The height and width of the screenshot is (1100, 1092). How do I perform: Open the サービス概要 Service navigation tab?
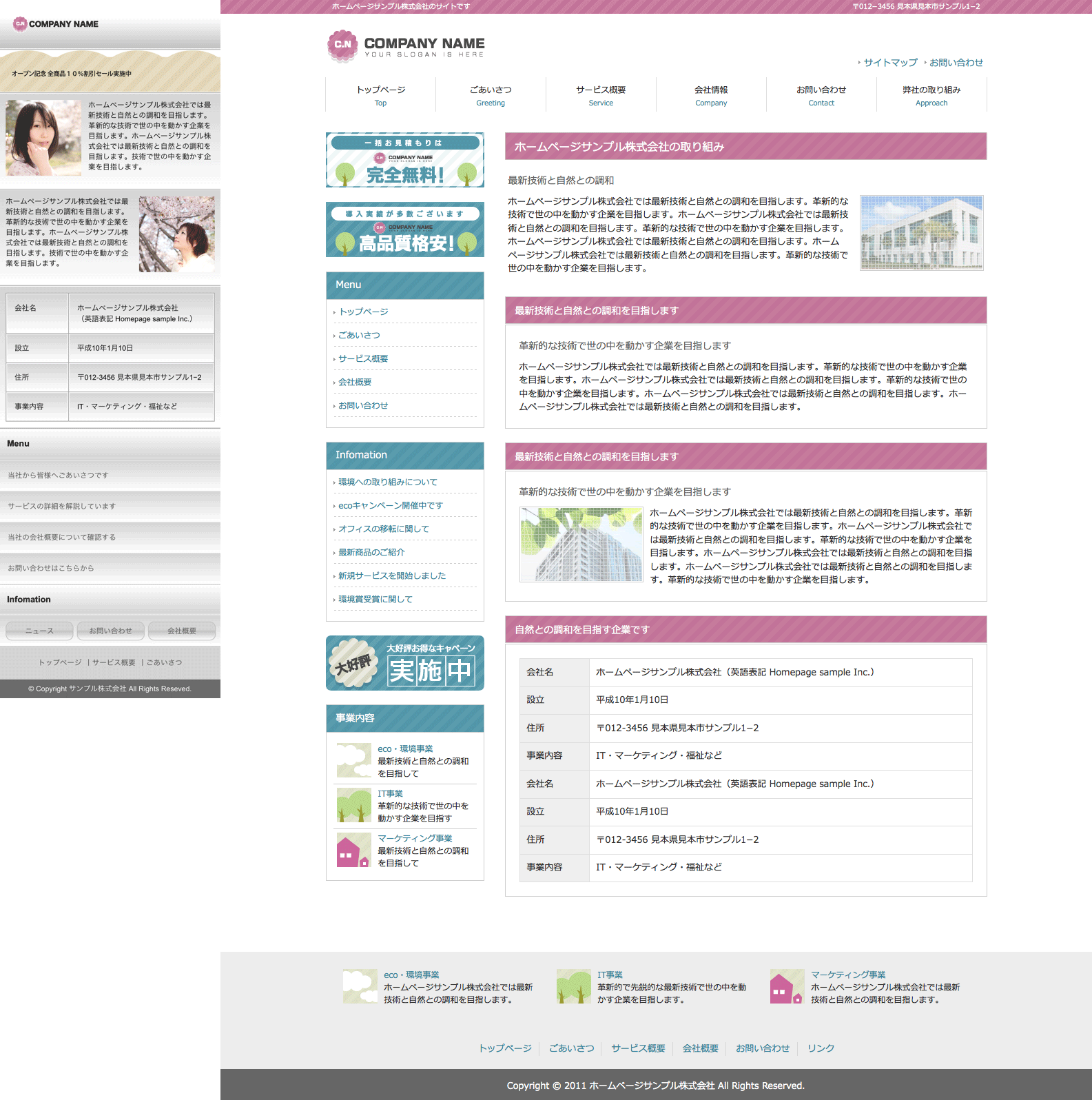pos(601,95)
